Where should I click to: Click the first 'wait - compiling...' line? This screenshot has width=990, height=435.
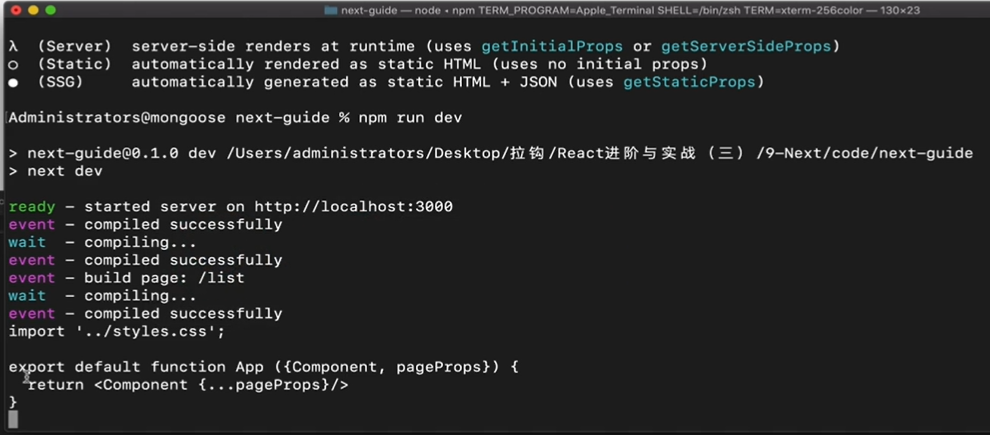pyautogui.click(x=102, y=243)
